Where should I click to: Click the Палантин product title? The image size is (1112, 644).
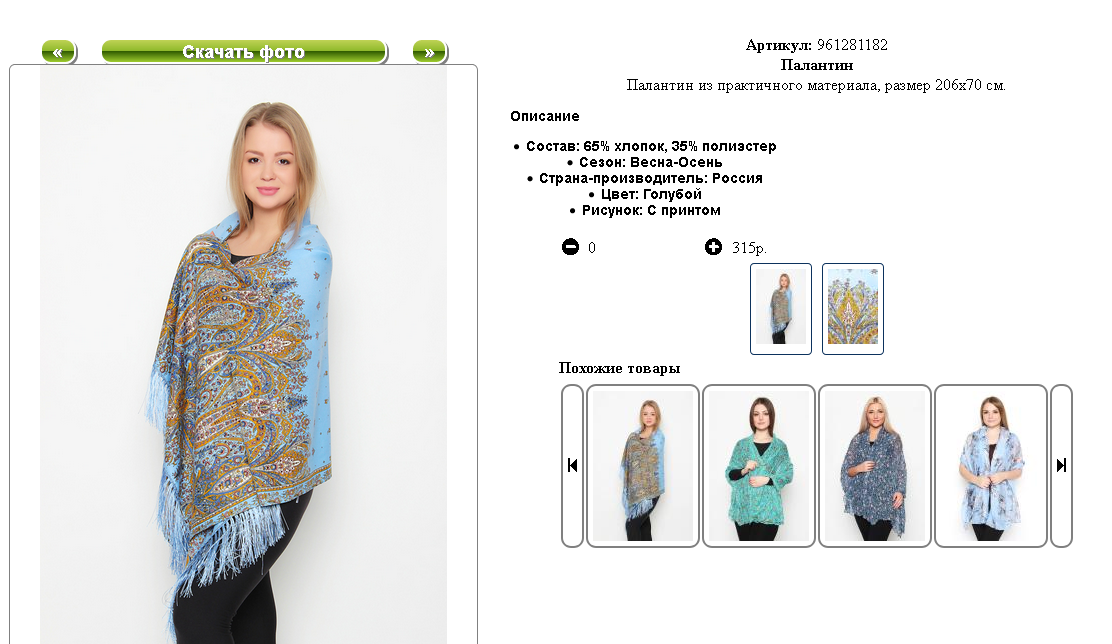pos(817,65)
